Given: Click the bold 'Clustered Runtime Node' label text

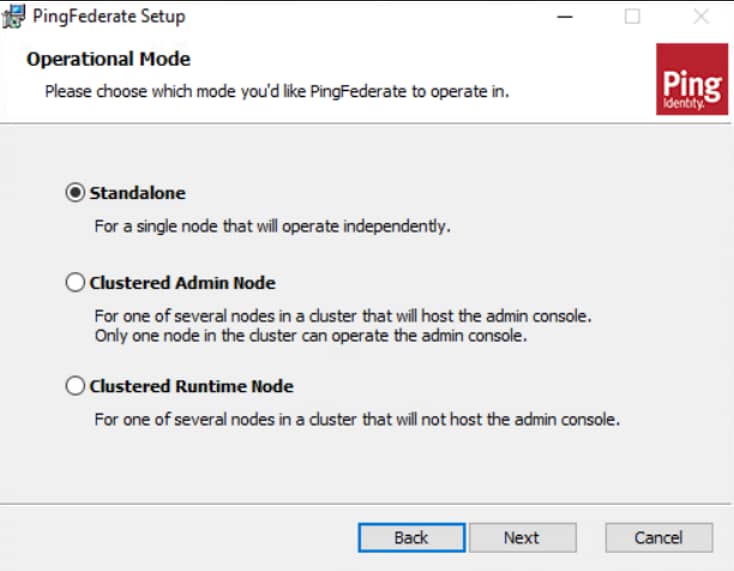Looking at the screenshot, I should click(191, 387).
